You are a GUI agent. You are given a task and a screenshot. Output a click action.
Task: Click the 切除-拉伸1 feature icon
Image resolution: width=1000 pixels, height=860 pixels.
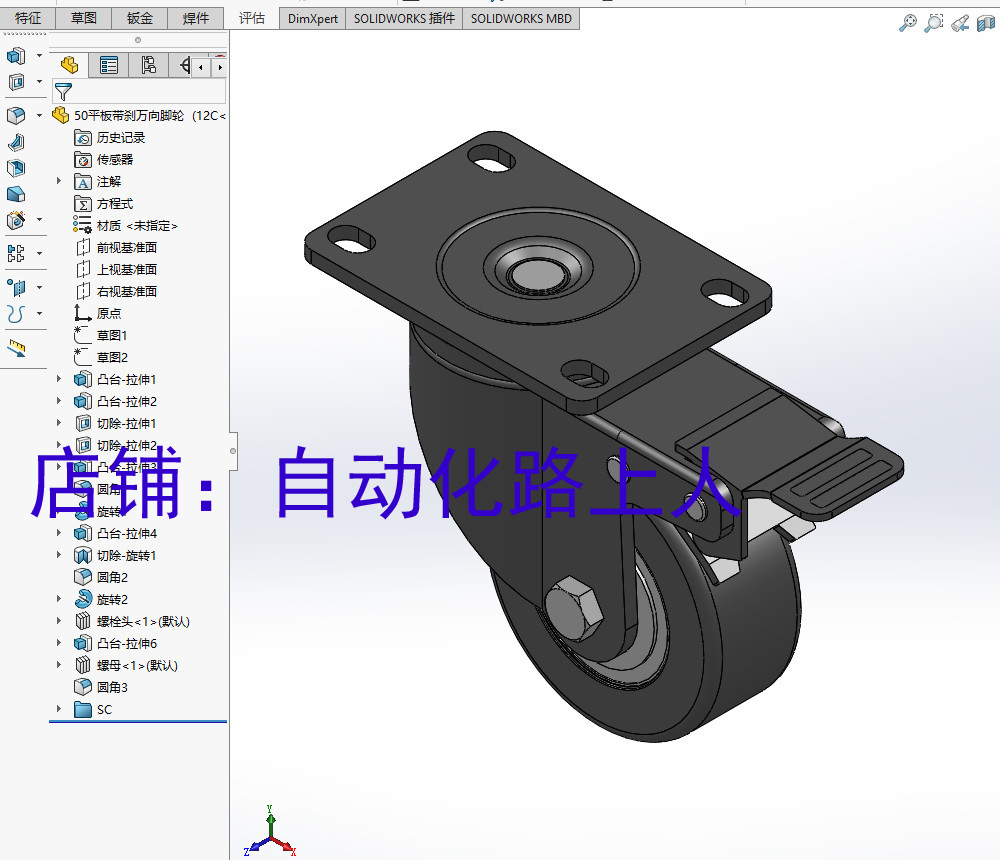click(x=83, y=424)
